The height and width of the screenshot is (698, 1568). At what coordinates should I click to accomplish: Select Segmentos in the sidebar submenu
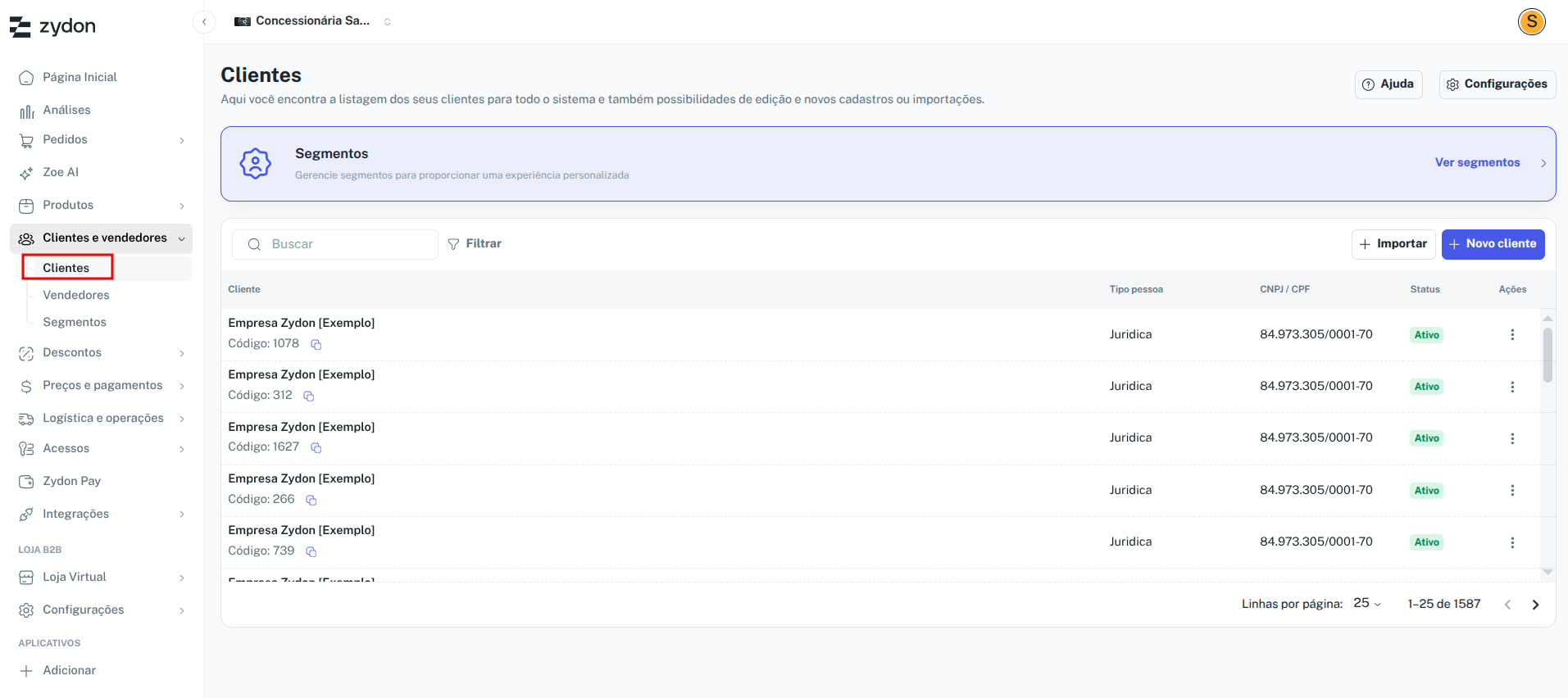(x=75, y=322)
